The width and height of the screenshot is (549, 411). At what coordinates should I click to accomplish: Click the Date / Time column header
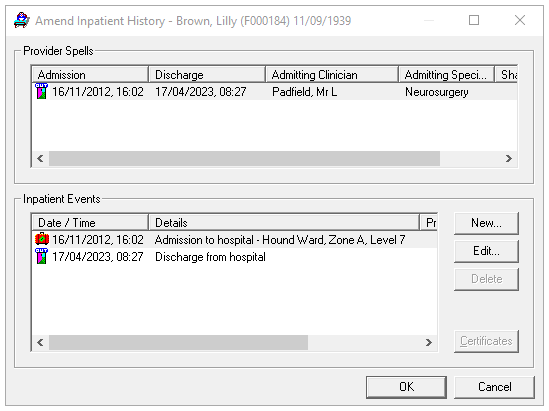coord(90,223)
